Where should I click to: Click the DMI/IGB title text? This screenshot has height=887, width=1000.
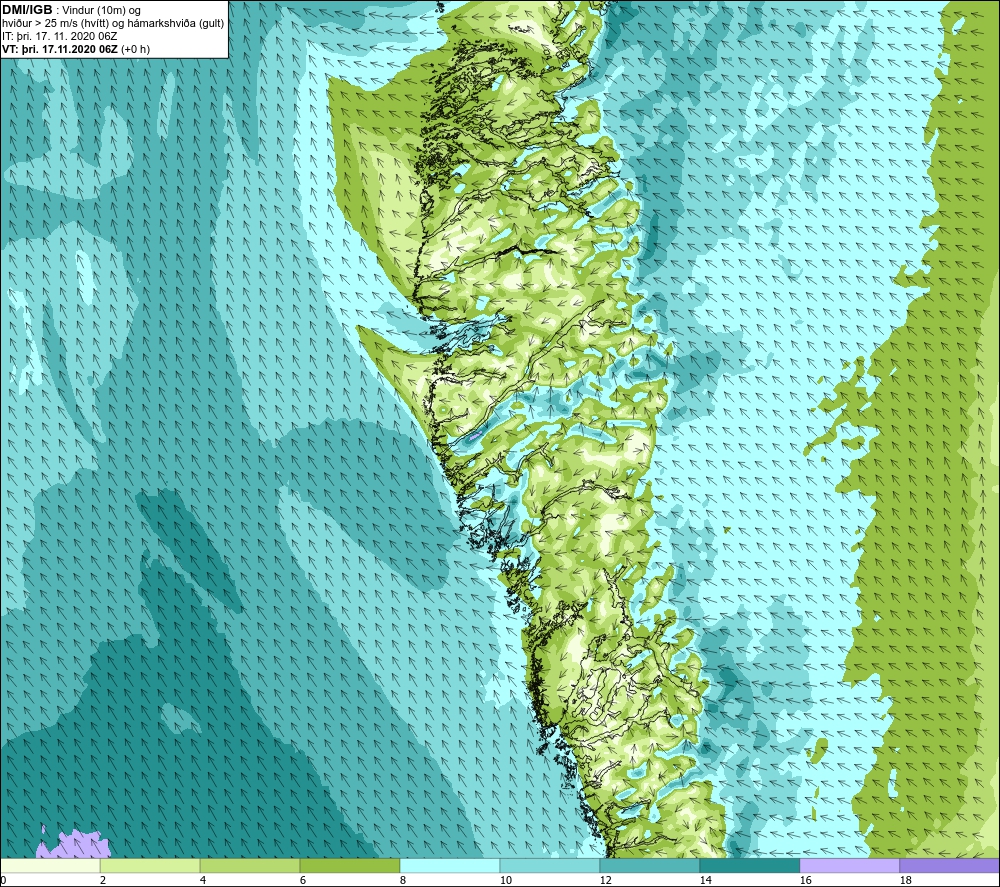27,10
